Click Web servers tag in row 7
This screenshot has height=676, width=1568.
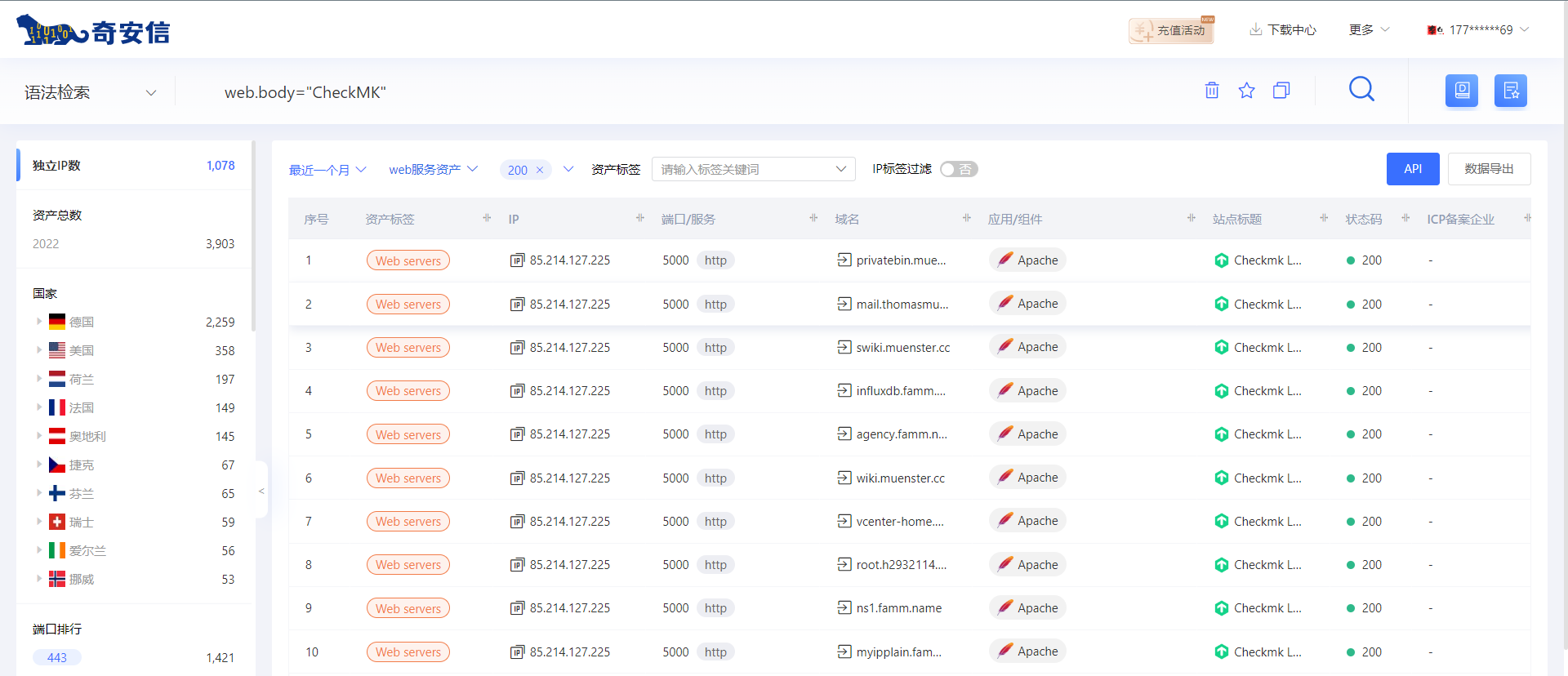[x=408, y=521]
